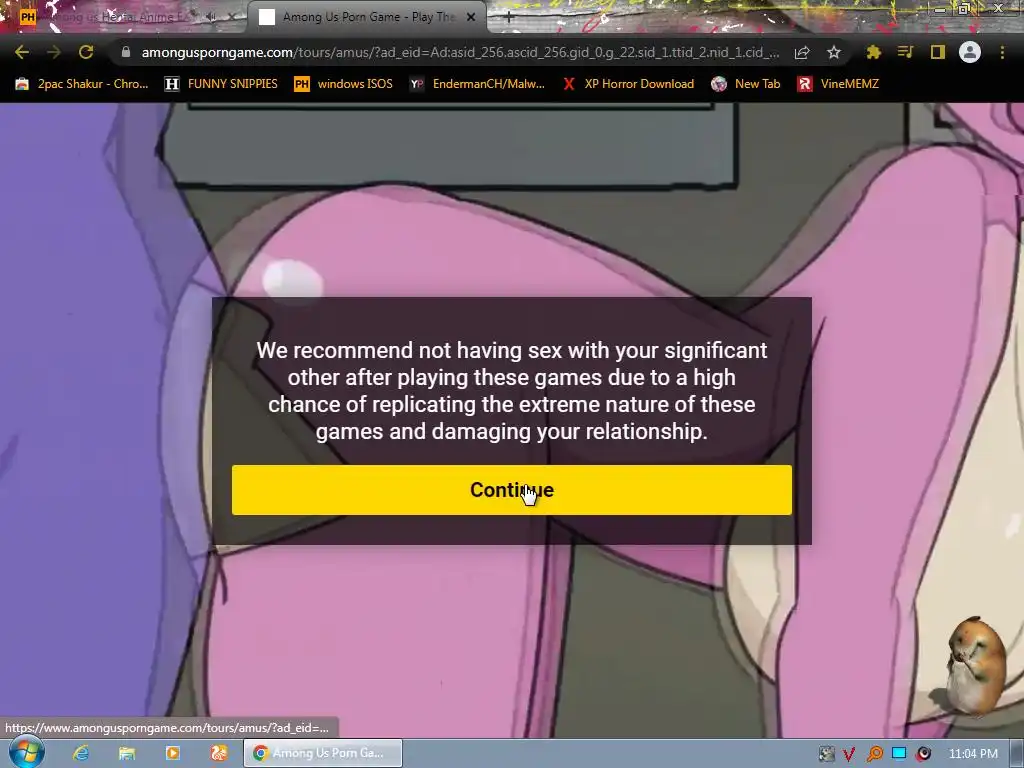Open the windows ISOS bookmark
The width and height of the screenshot is (1024, 768).
344,84
